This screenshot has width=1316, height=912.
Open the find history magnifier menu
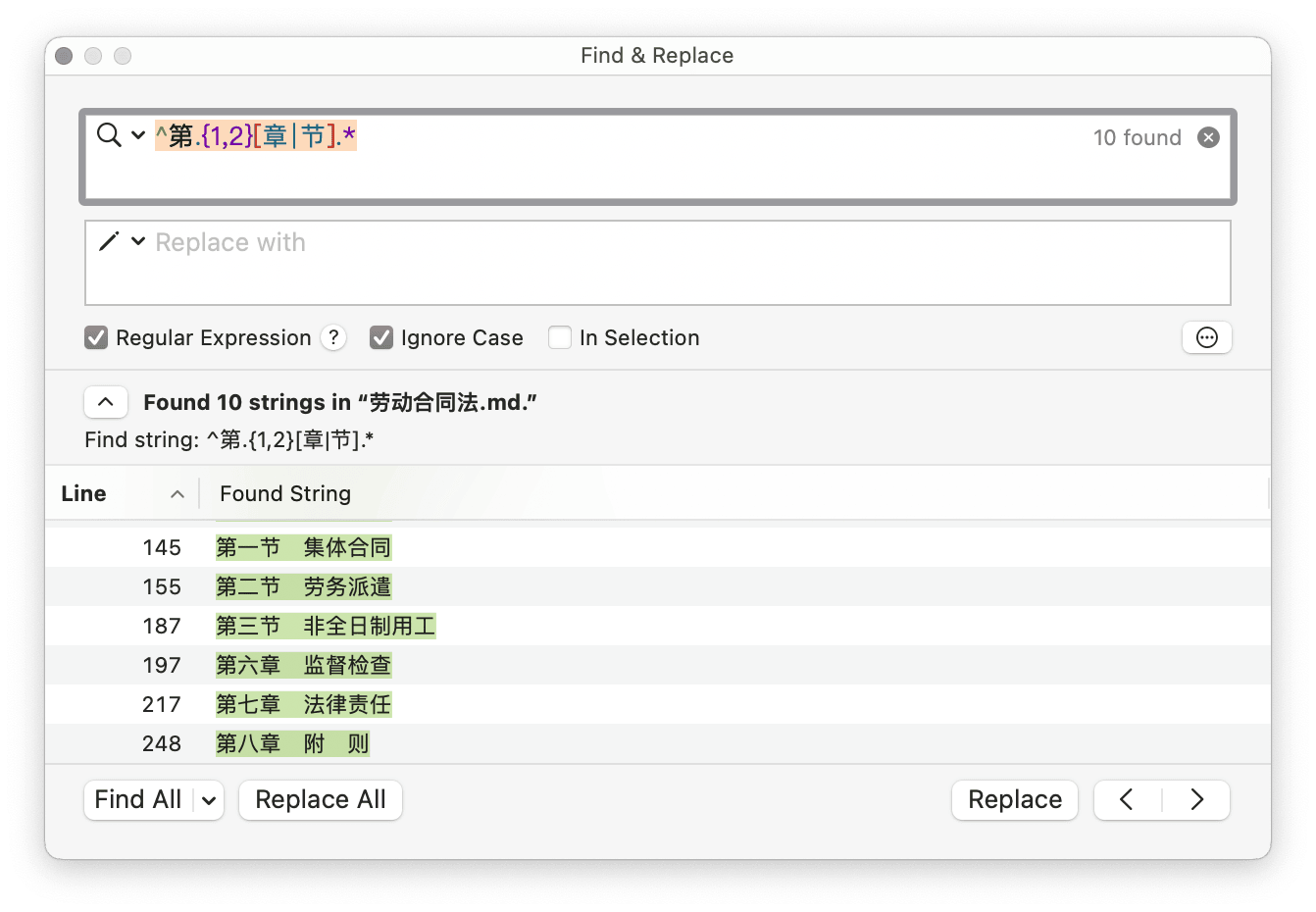click(121, 135)
